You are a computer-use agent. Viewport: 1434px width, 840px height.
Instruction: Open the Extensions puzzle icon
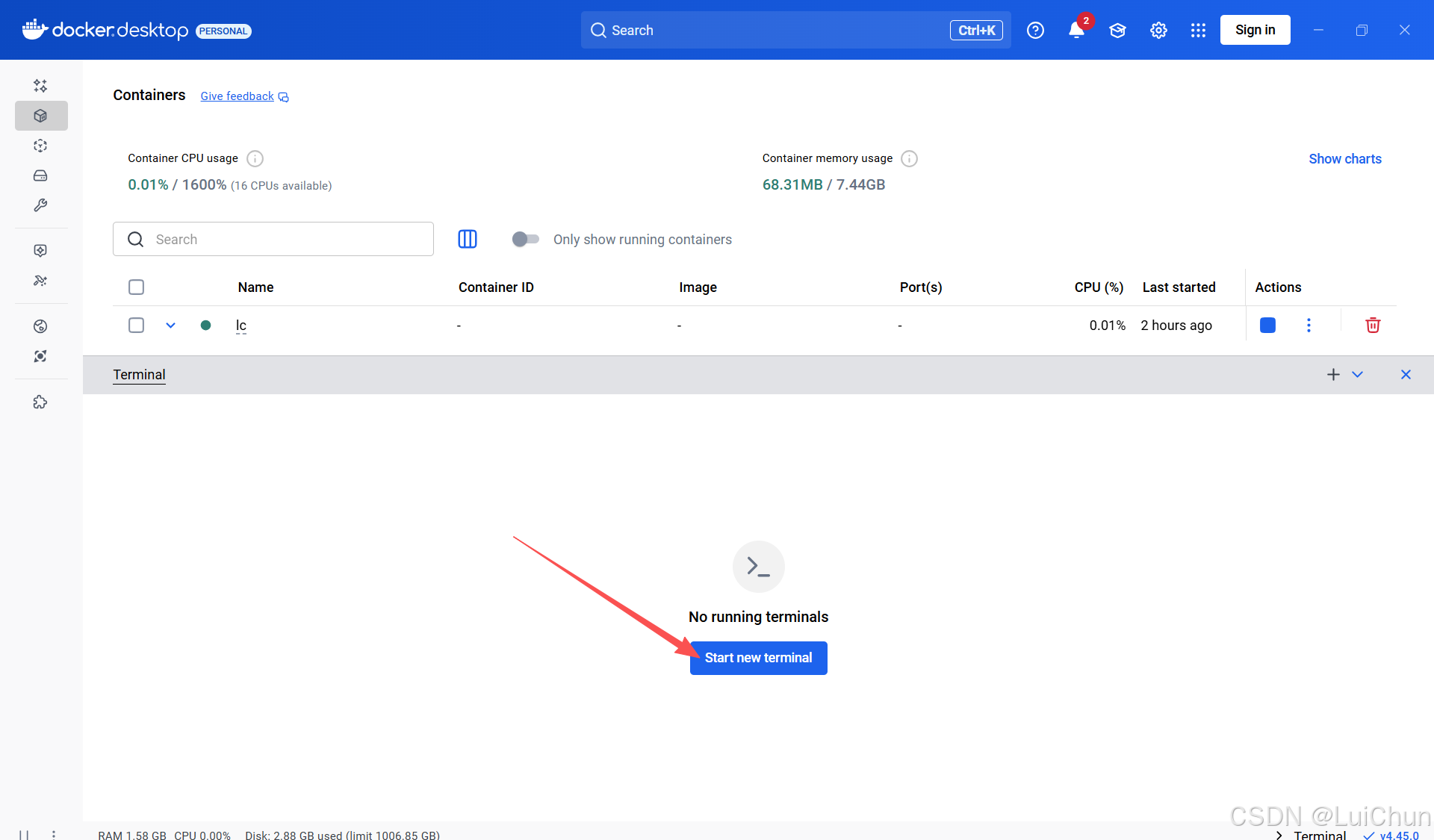(40, 402)
